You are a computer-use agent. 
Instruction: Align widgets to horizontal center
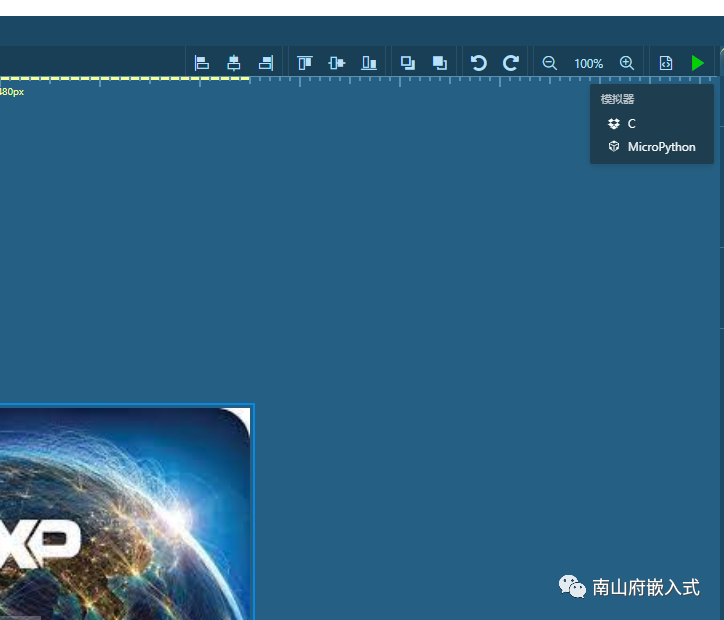click(x=234, y=63)
